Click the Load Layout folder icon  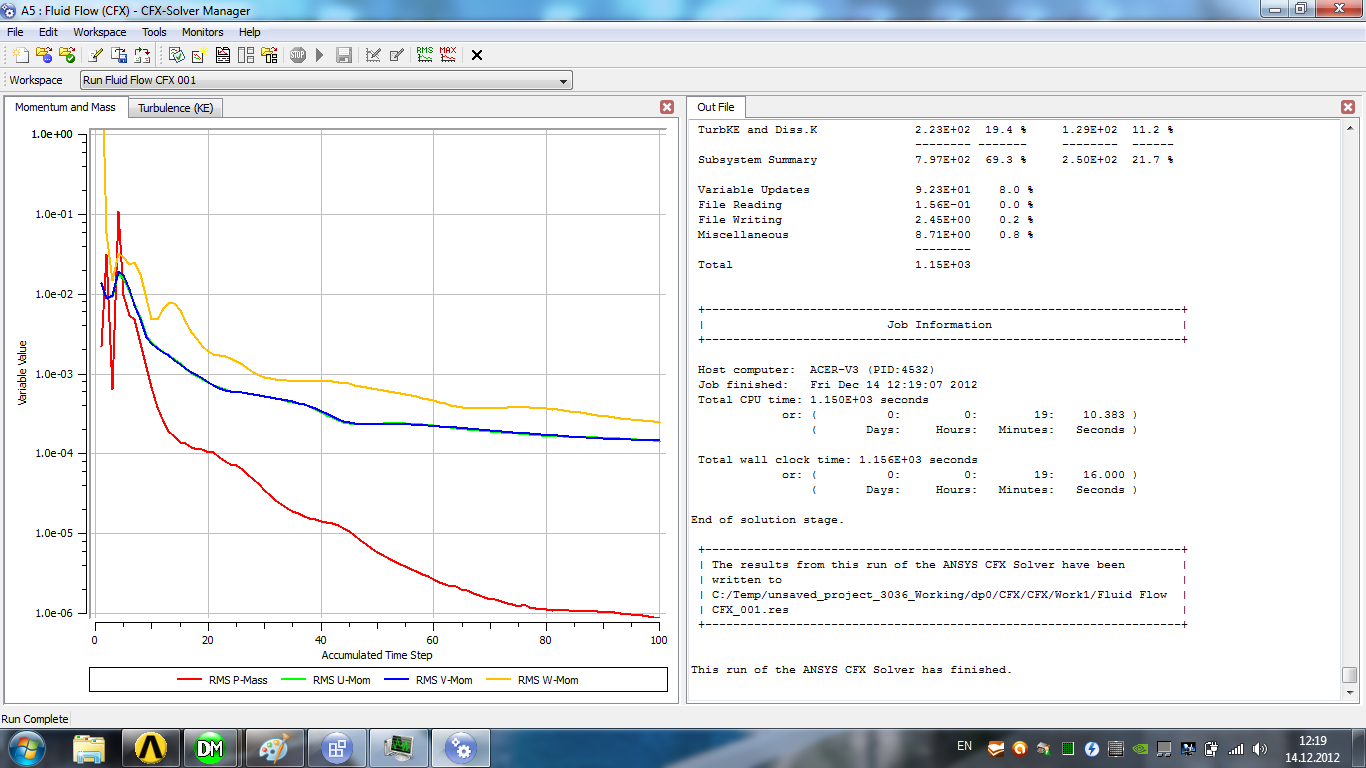pyautogui.click(x=268, y=55)
